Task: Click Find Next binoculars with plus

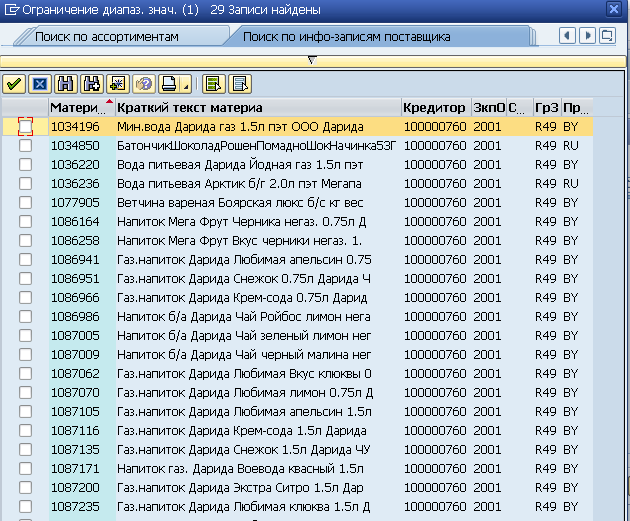Action: (x=92, y=84)
